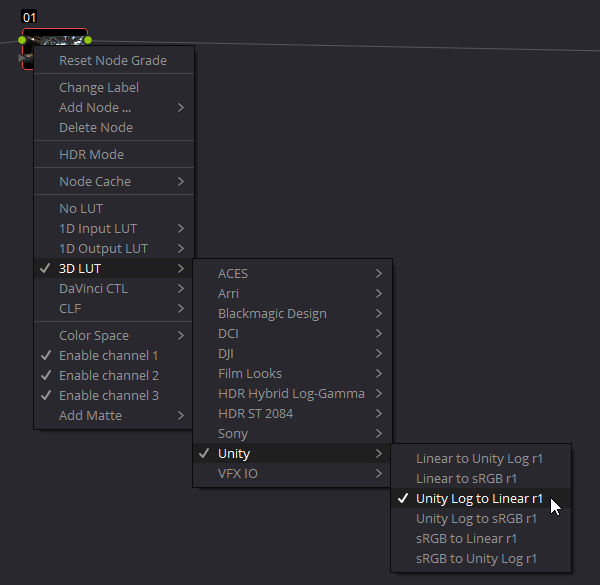The height and width of the screenshot is (585, 600).
Task: Open the DaVinci CTL submenu
Action: click(x=114, y=288)
